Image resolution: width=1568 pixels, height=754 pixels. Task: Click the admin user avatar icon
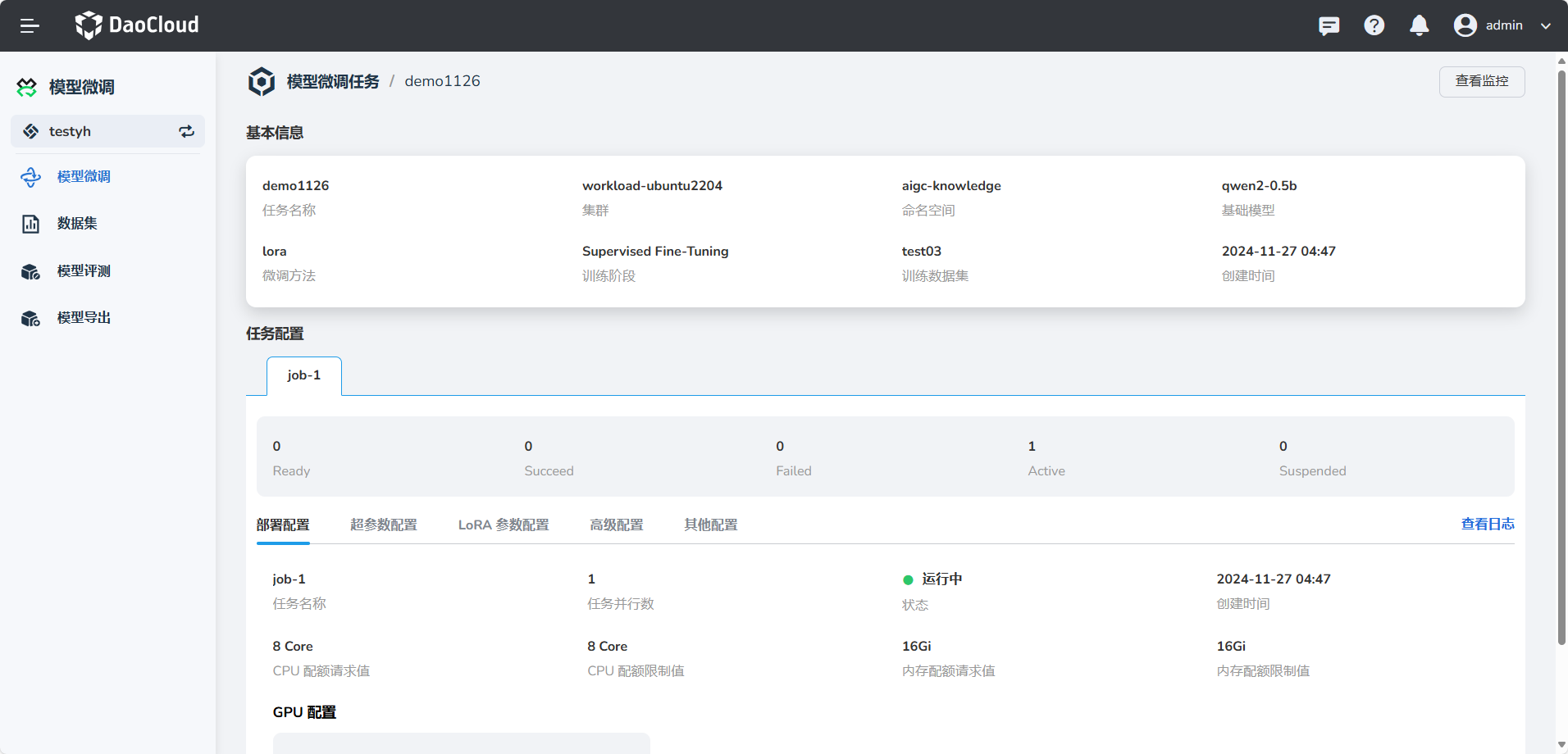coord(1465,25)
